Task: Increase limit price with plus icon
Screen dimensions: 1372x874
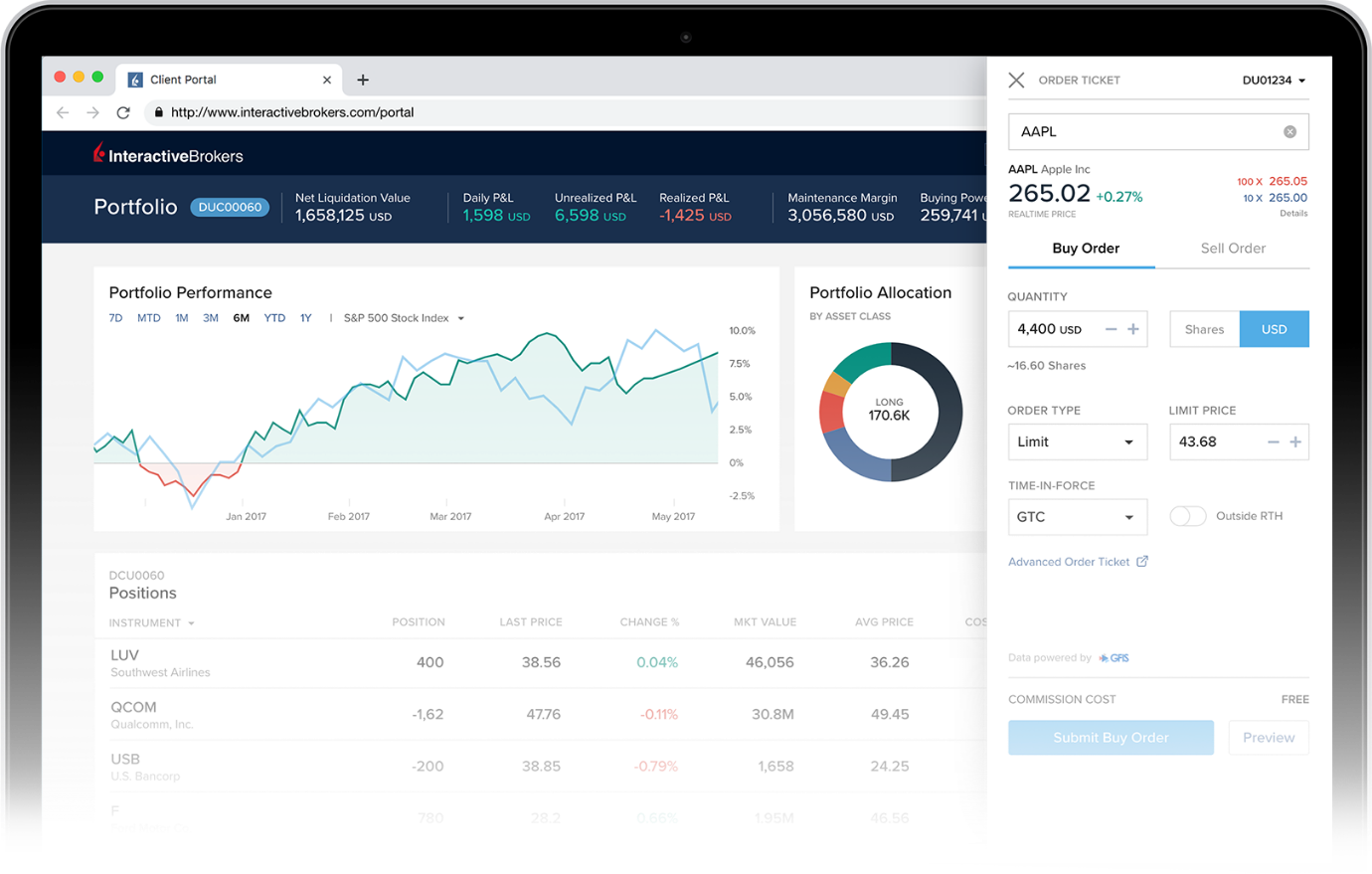Action: click(x=1295, y=441)
